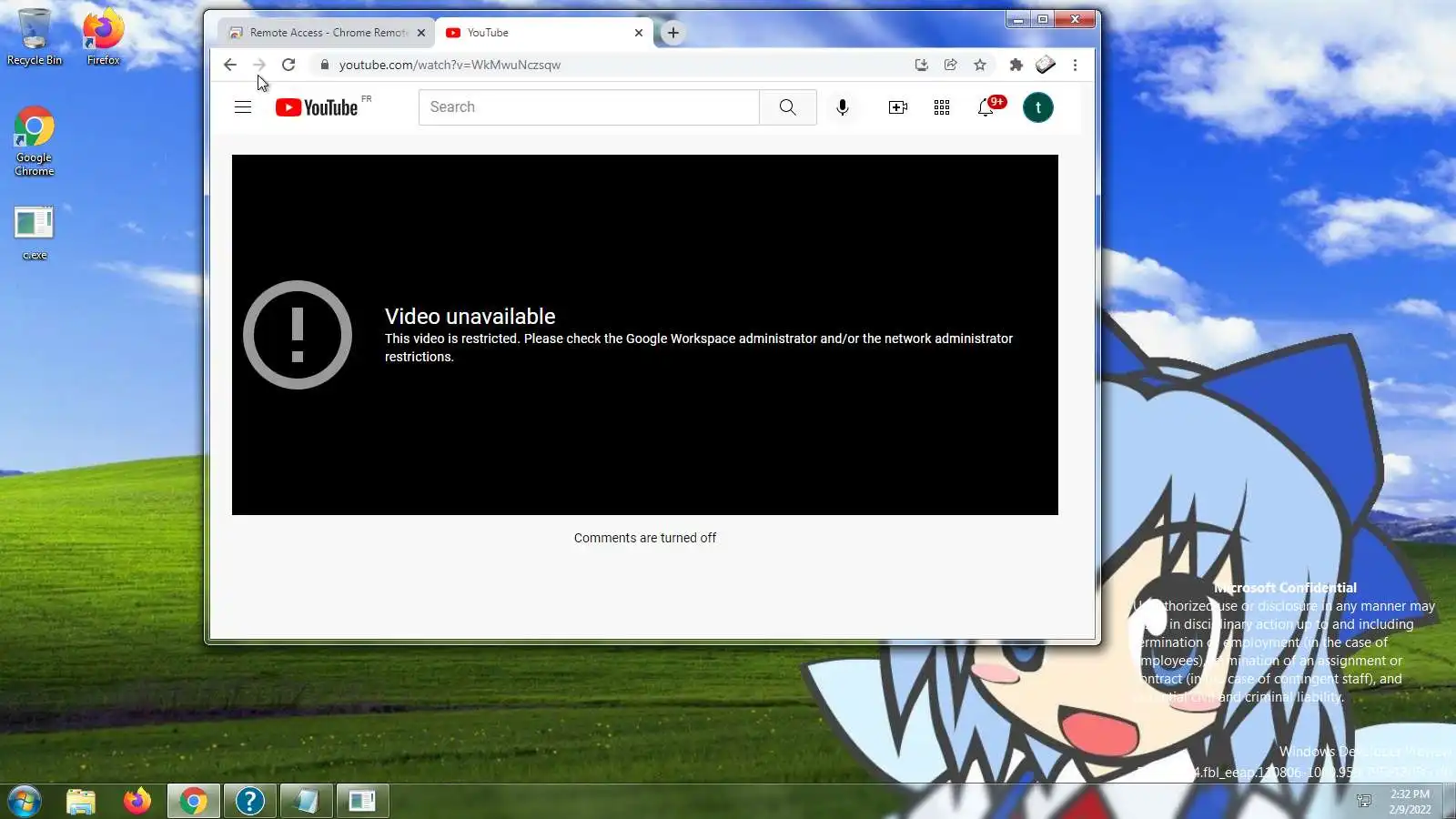
Task: Click the install app icon in address bar
Action: click(921, 65)
